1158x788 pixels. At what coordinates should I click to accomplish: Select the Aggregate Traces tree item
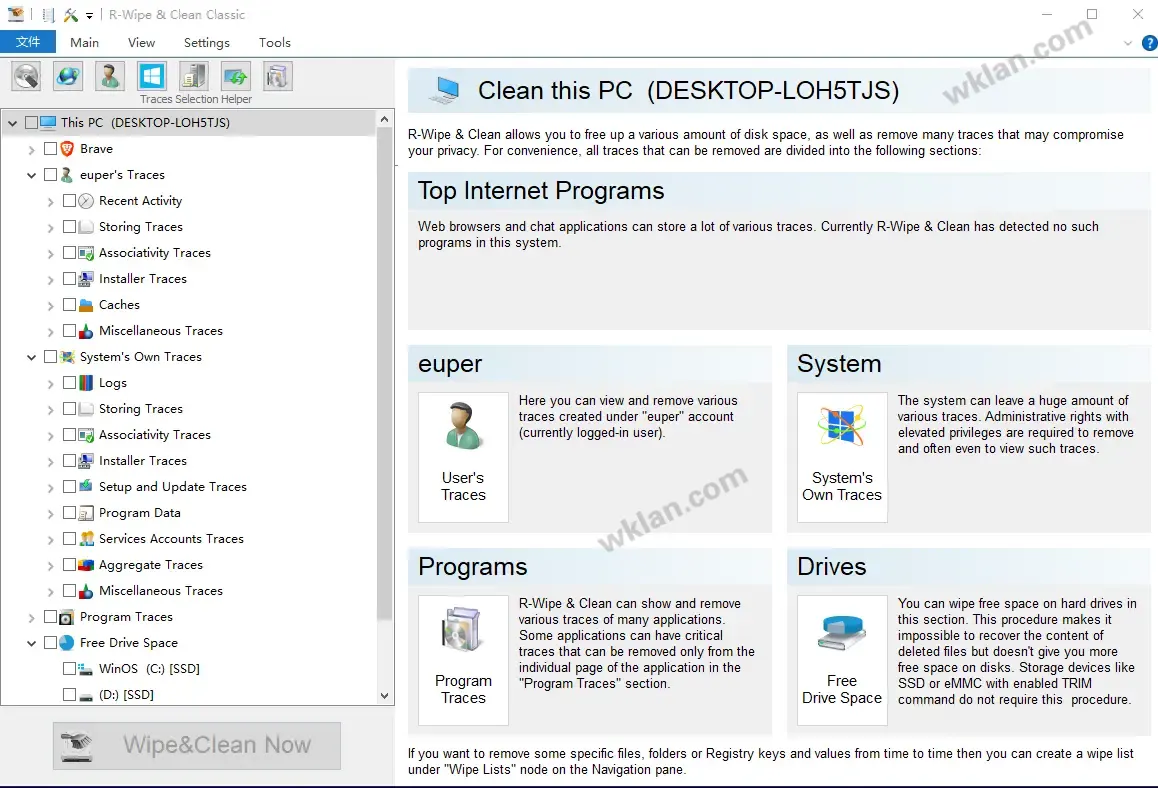151,565
